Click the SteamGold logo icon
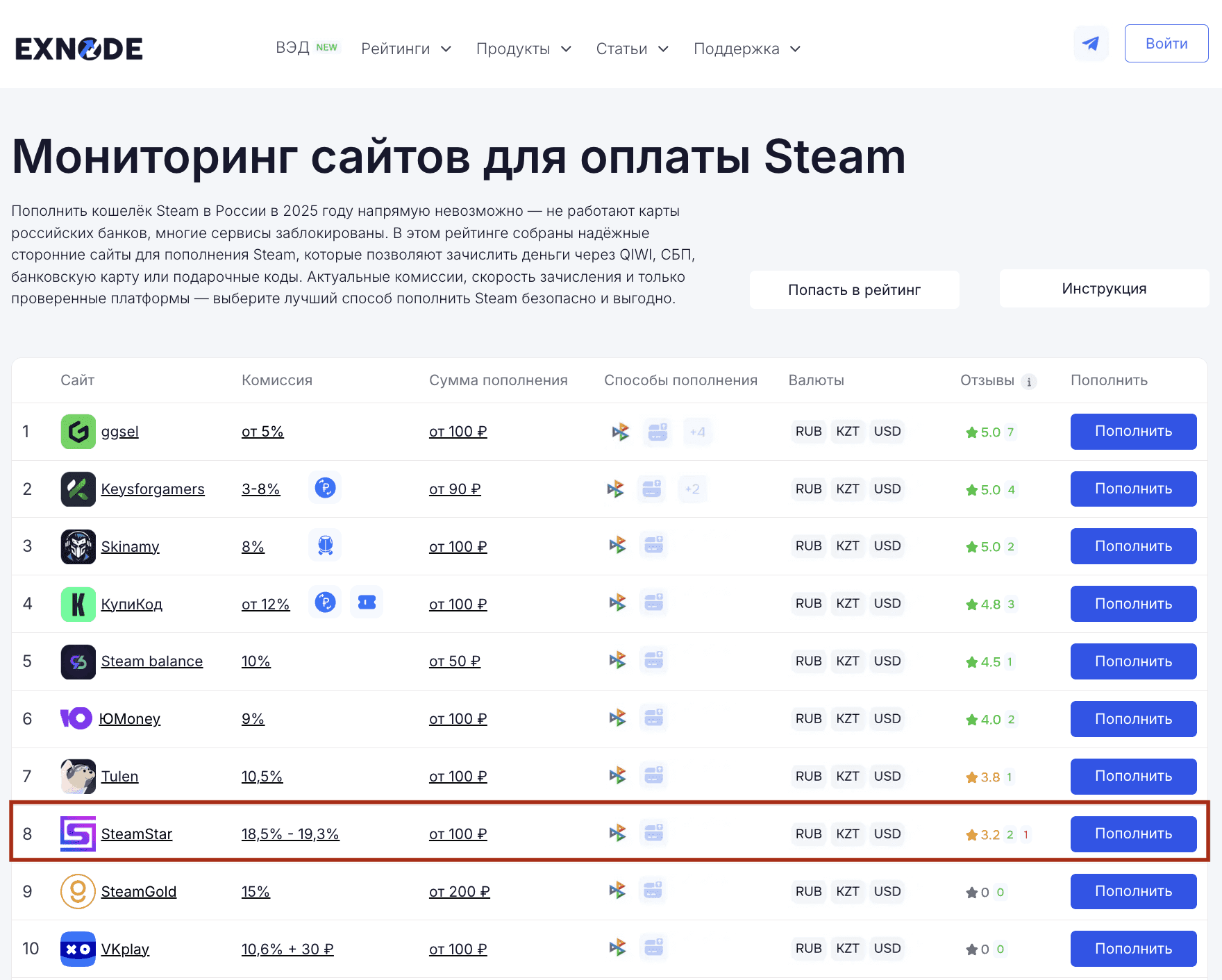1222x980 pixels. click(x=78, y=891)
